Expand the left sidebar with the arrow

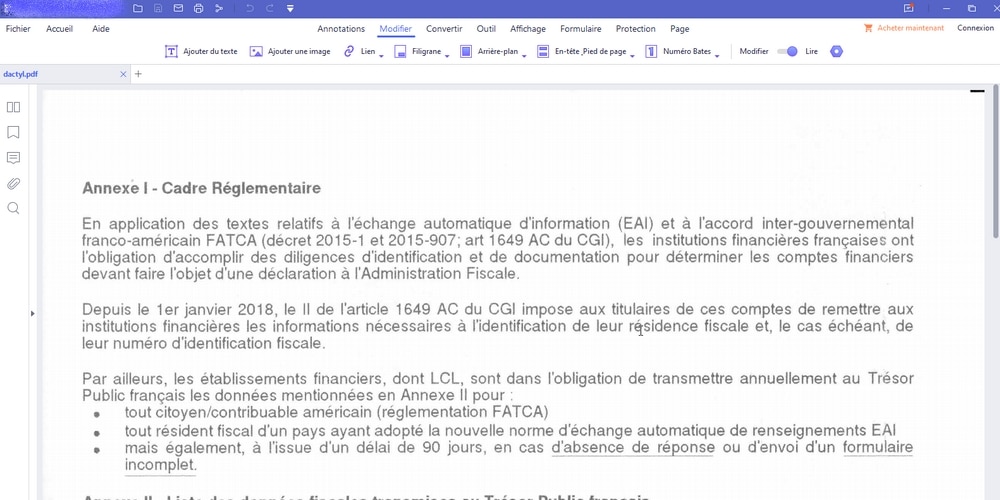coord(33,313)
